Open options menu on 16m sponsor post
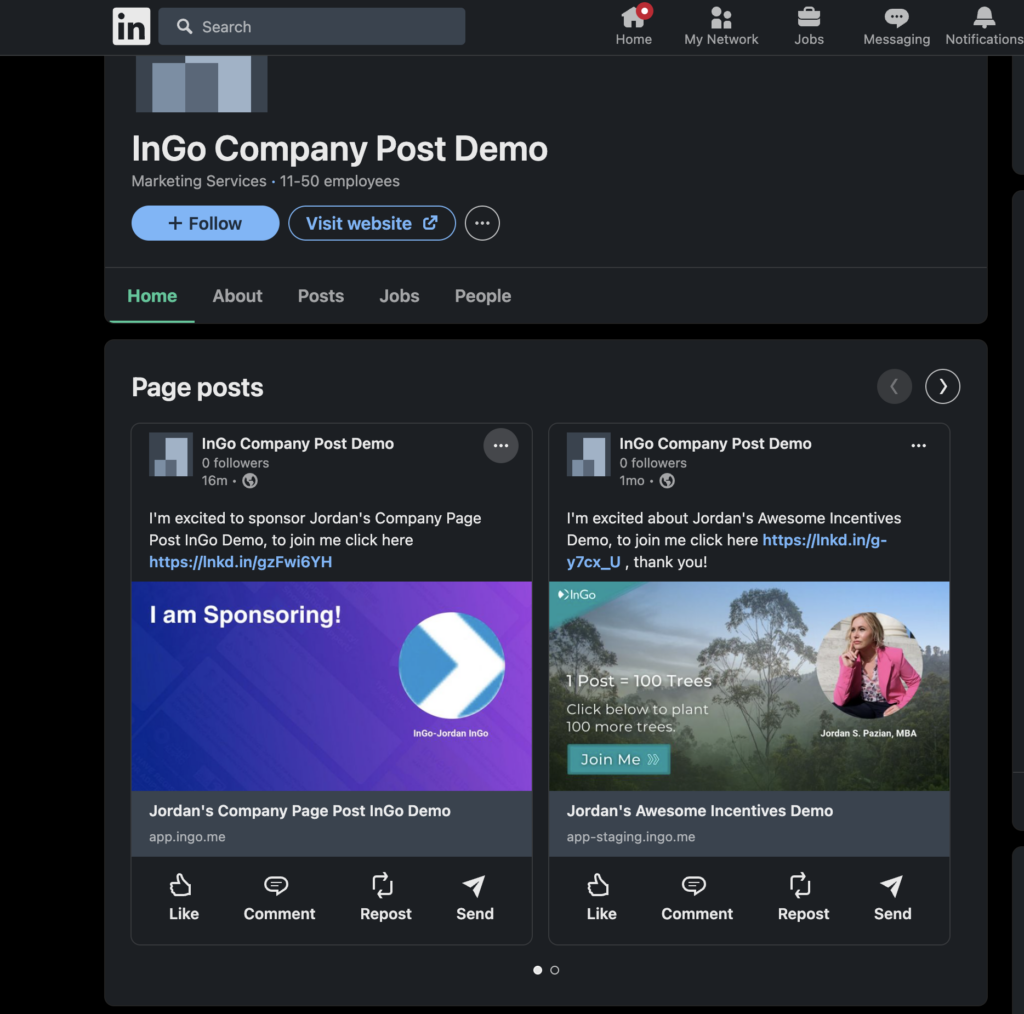1024x1014 pixels. coord(501,445)
